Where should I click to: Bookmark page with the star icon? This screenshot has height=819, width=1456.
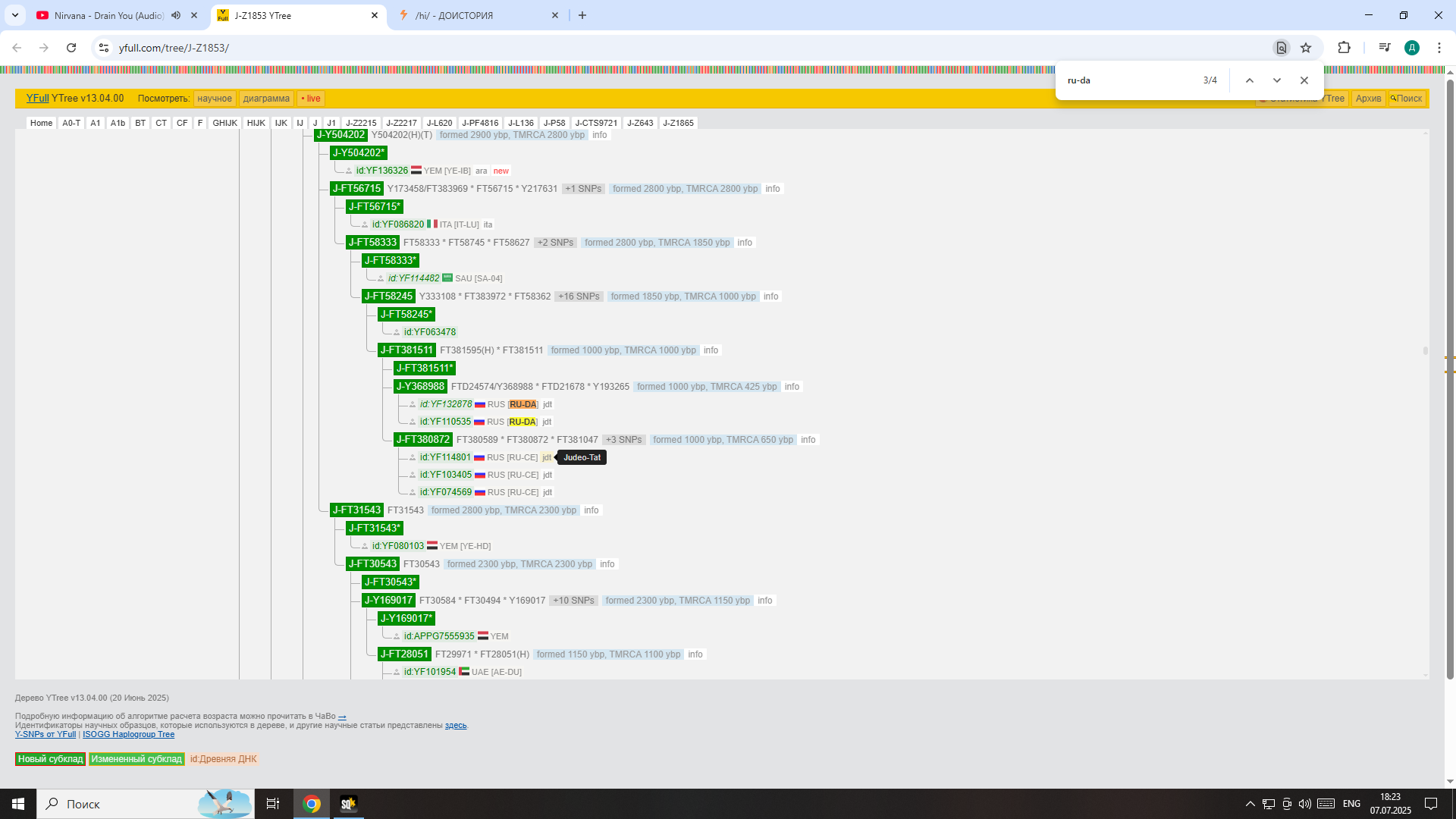tap(1306, 48)
